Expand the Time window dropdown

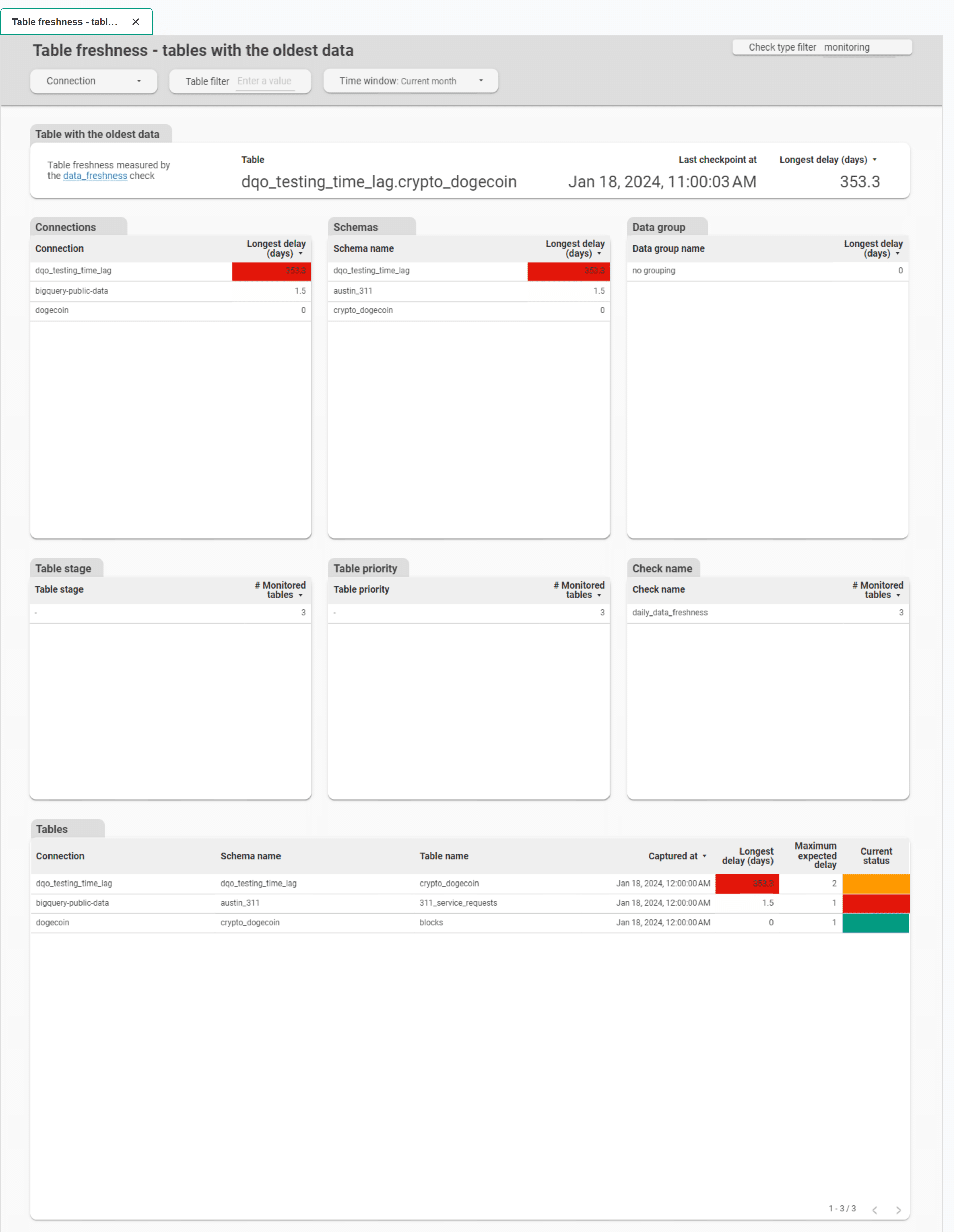pos(410,81)
